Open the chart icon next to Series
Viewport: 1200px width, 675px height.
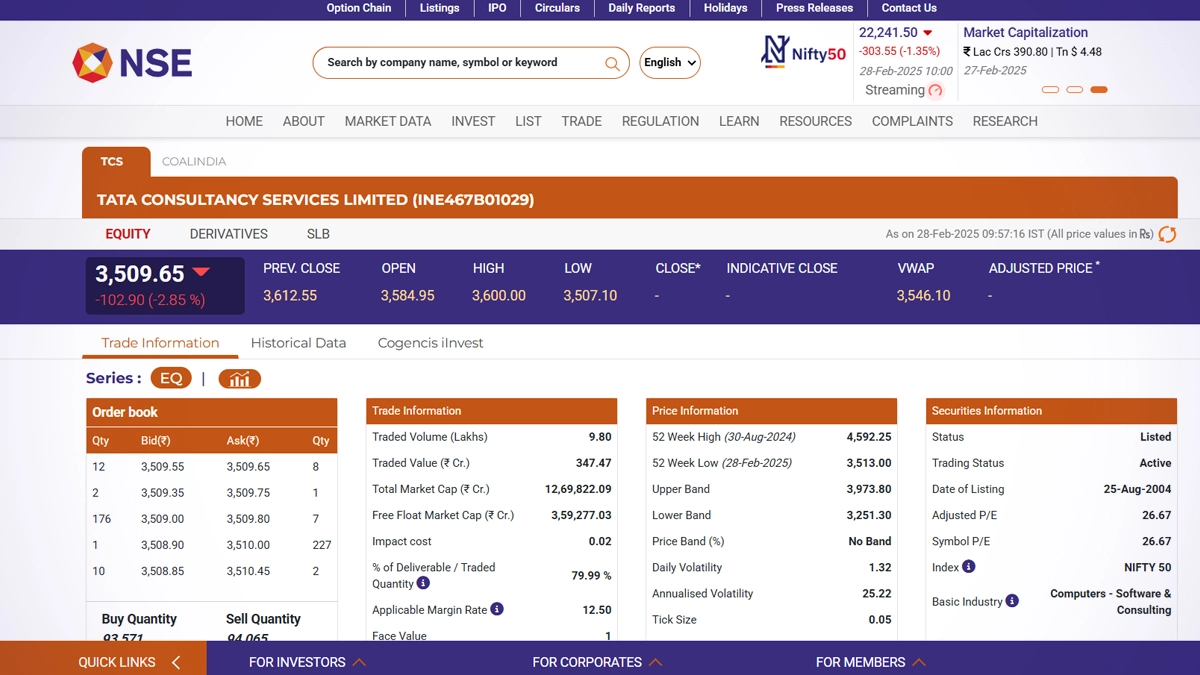click(239, 379)
